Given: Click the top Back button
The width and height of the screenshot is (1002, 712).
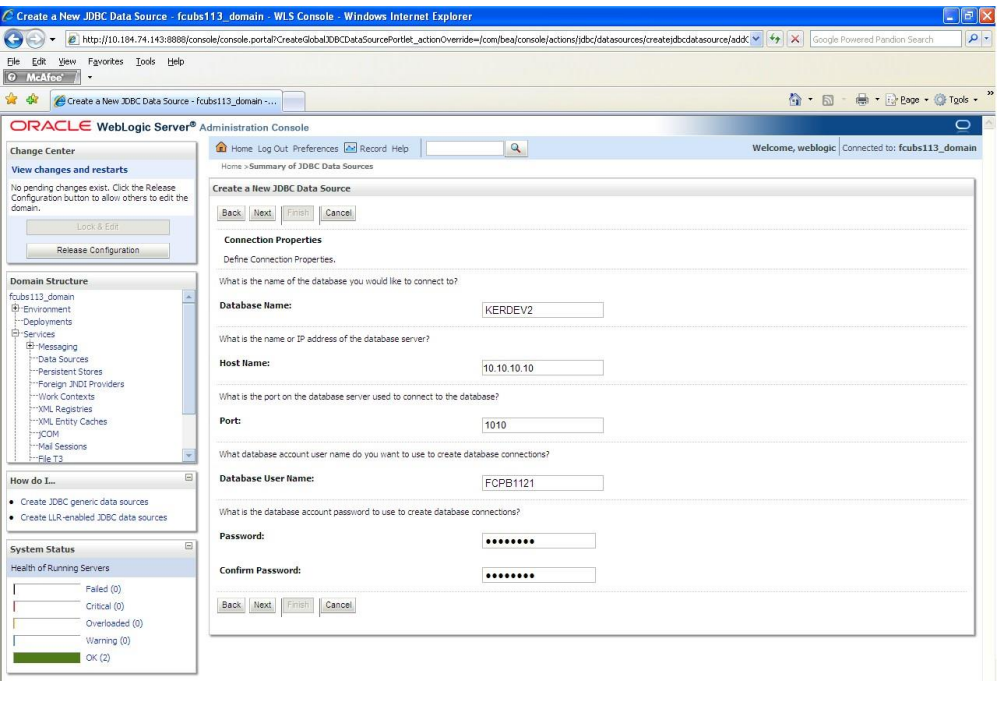Looking at the screenshot, I should (231, 213).
